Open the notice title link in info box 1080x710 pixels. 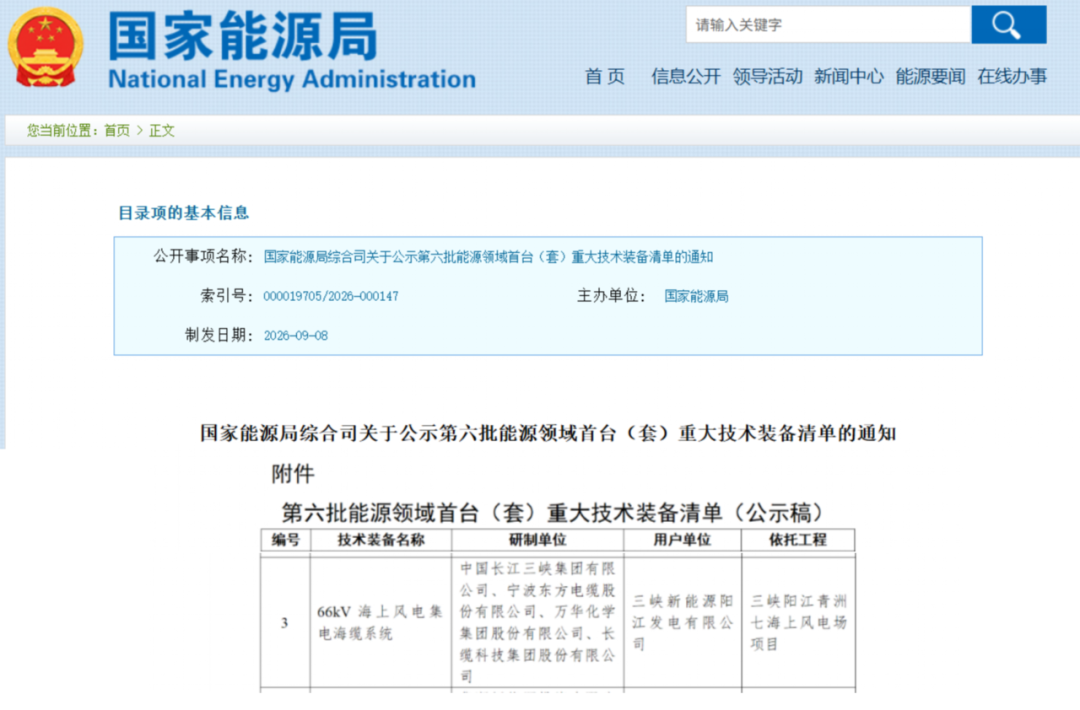point(488,257)
